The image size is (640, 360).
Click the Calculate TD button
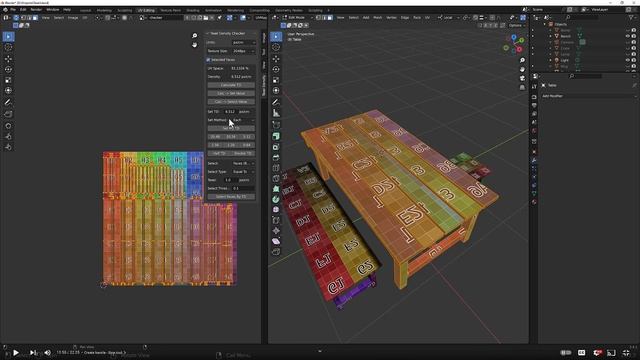pyautogui.click(x=231, y=85)
